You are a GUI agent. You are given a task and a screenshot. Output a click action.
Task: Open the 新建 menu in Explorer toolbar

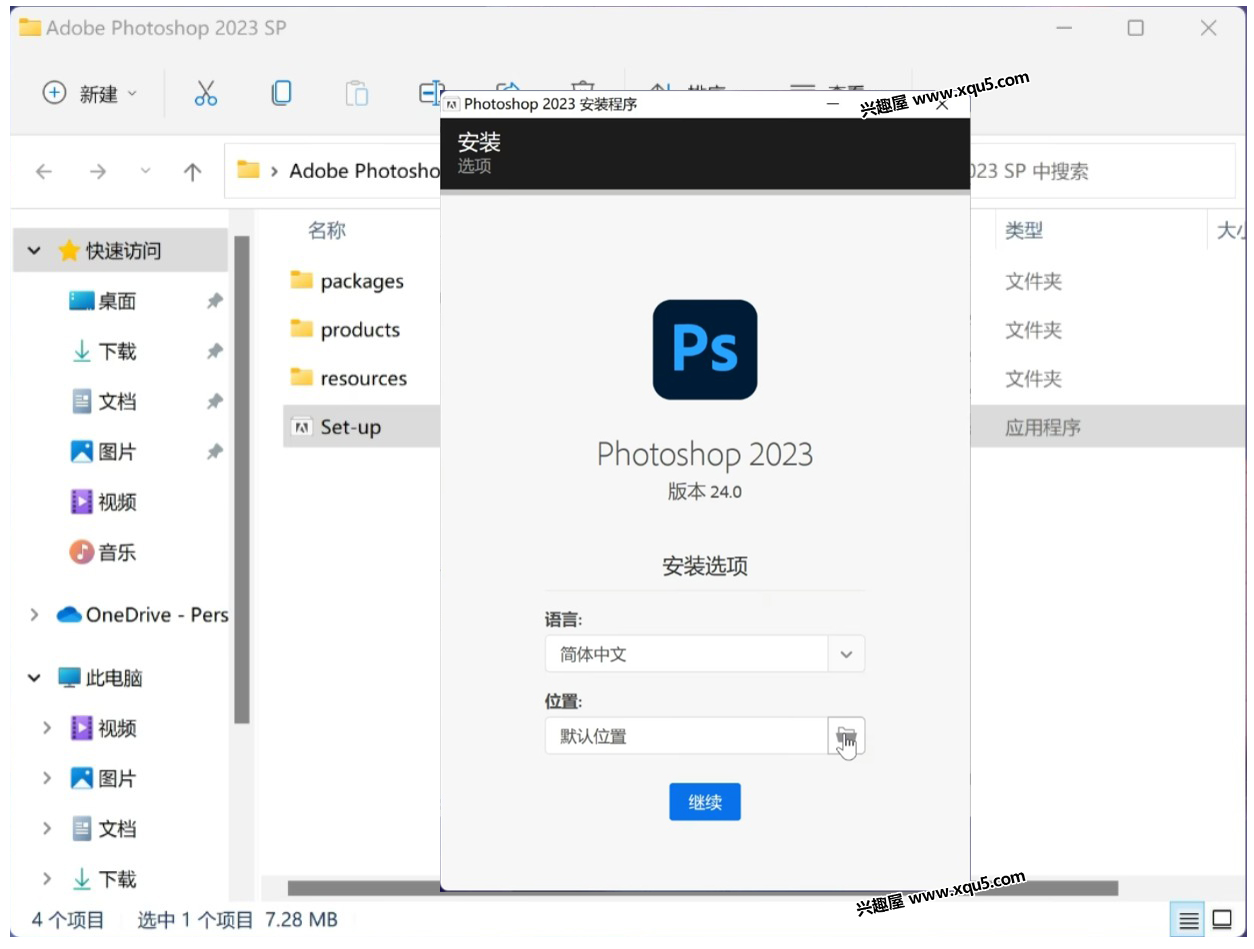point(89,93)
